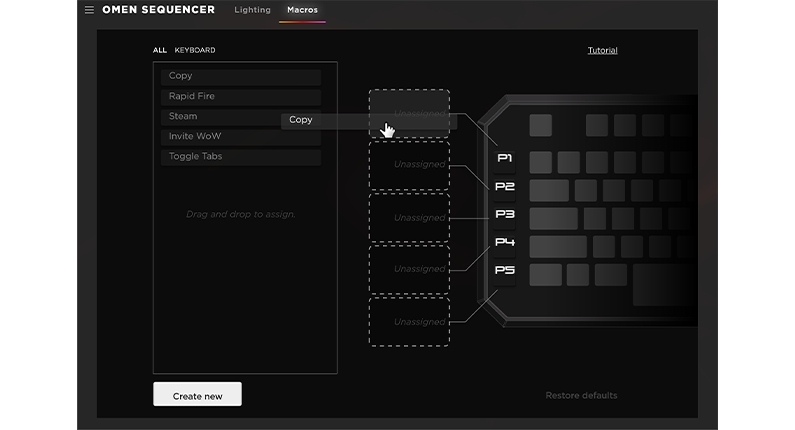Filter macros by KEYBOARD
The image size is (795, 430).
click(x=195, y=50)
